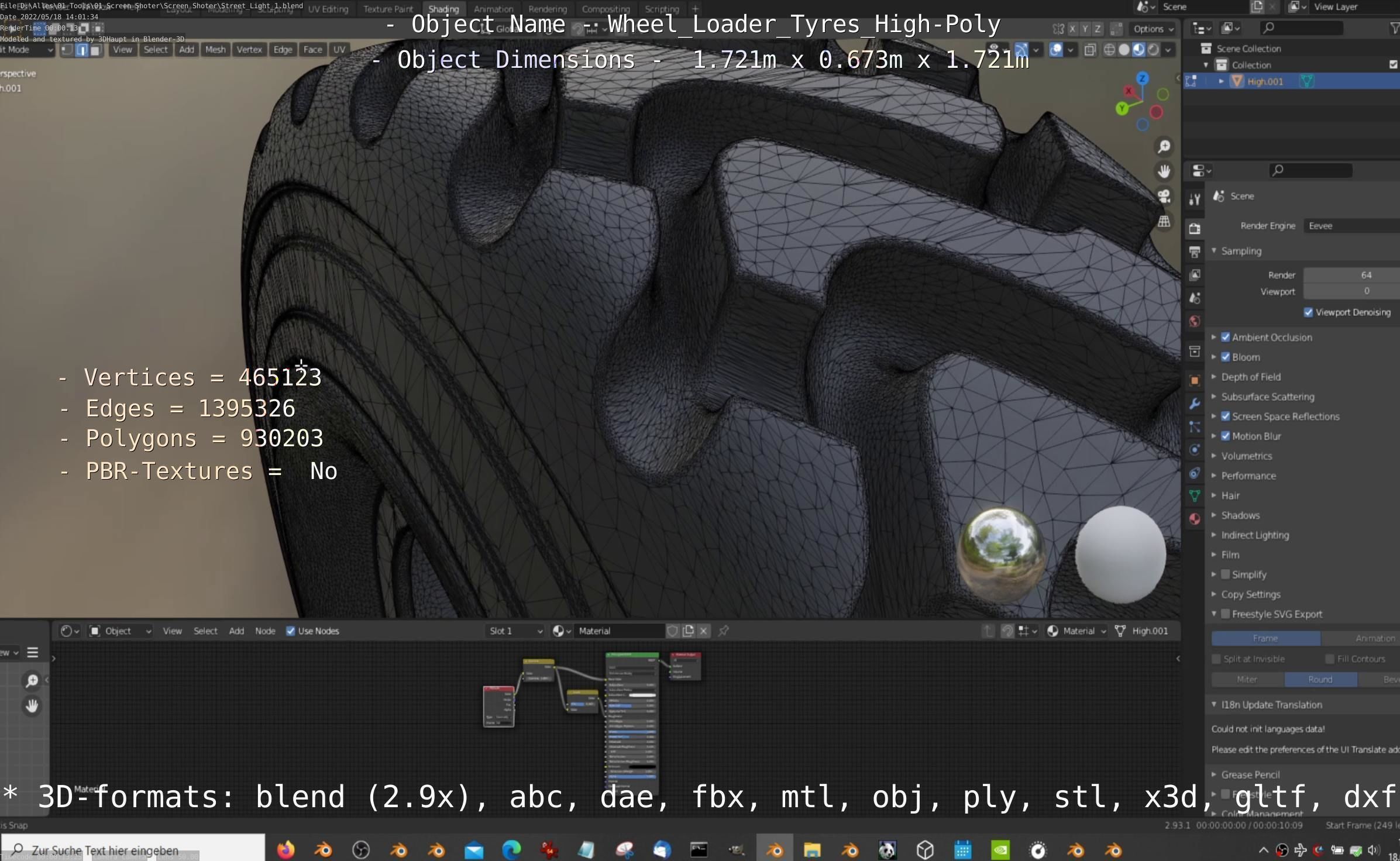The image size is (1400, 861).
Task: Open the Object properties orange square icon
Action: pyautogui.click(x=1195, y=380)
